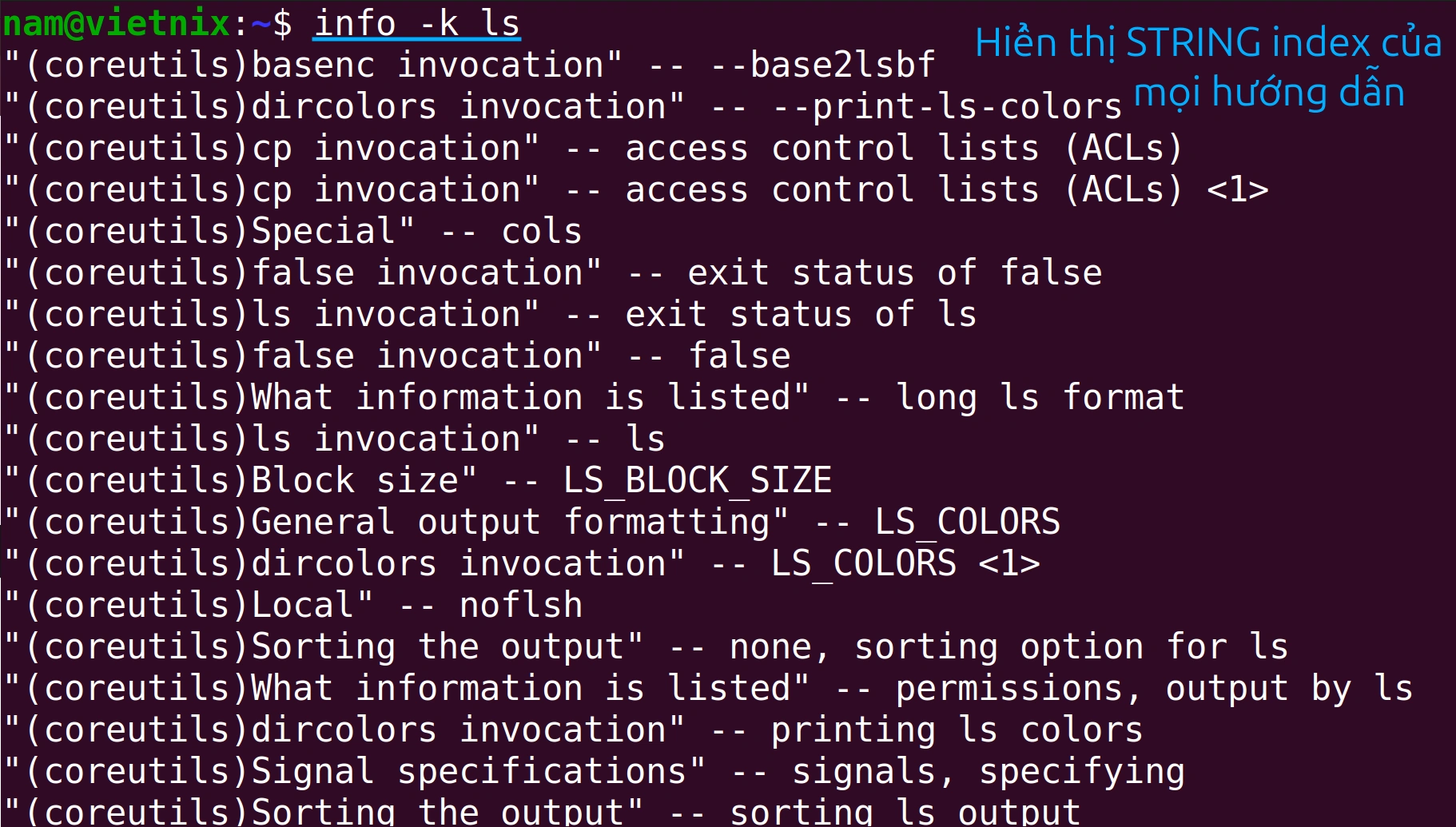This screenshot has height=827, width=1456.
Task: Click the "nam@vietnix" prompt text
Action: (x=117, y=23)
